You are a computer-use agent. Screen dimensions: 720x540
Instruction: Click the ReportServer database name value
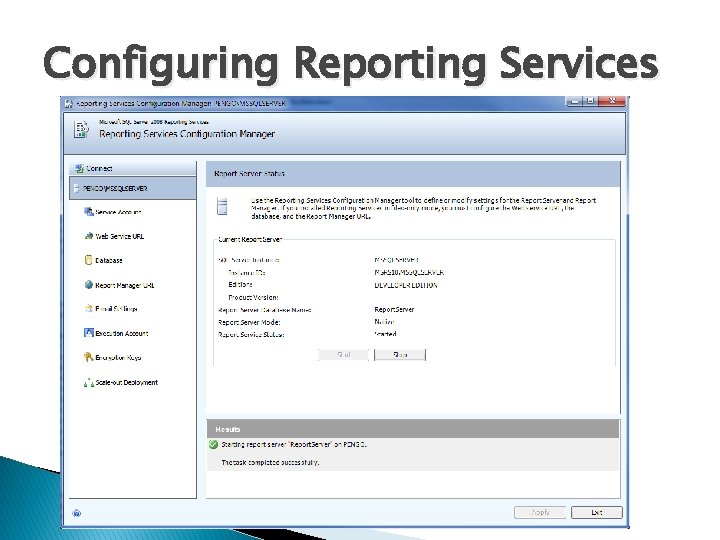(394, 309)
